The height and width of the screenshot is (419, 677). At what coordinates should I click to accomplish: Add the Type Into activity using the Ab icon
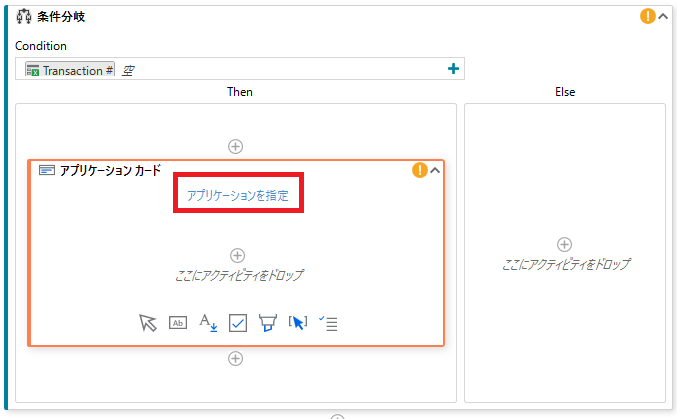[178, 323]
